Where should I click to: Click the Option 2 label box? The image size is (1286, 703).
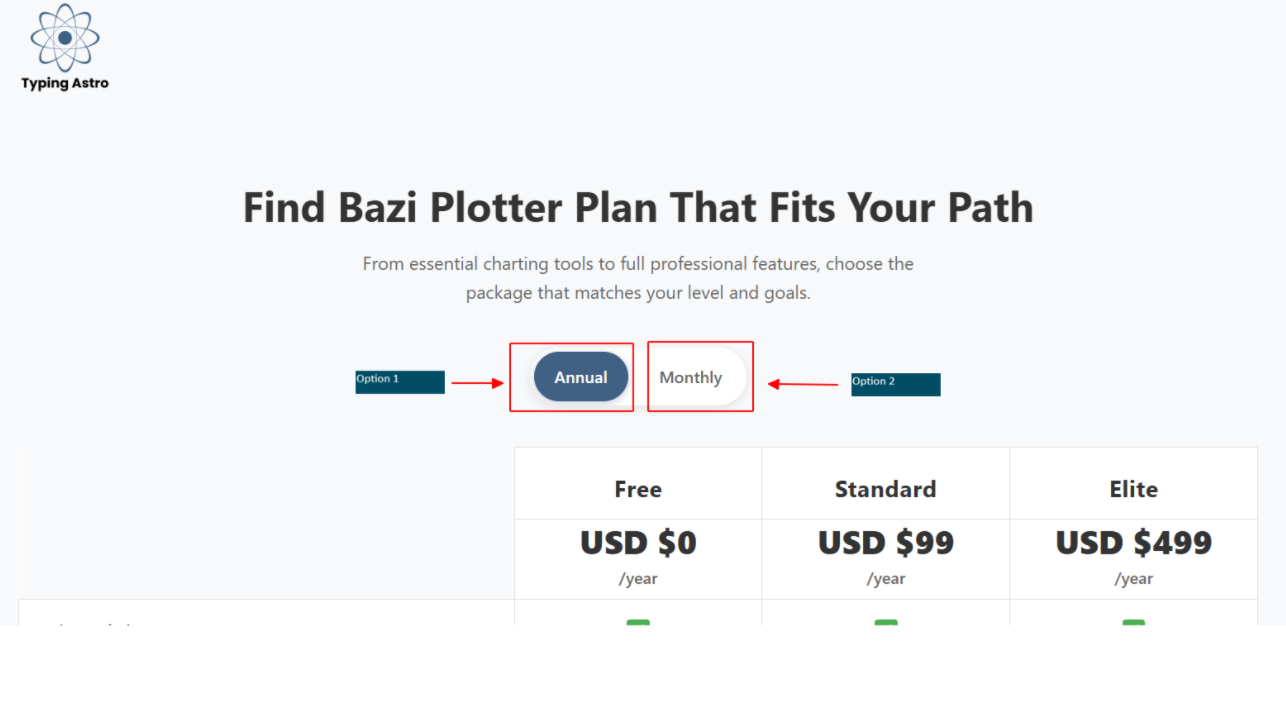coord(895,384)
